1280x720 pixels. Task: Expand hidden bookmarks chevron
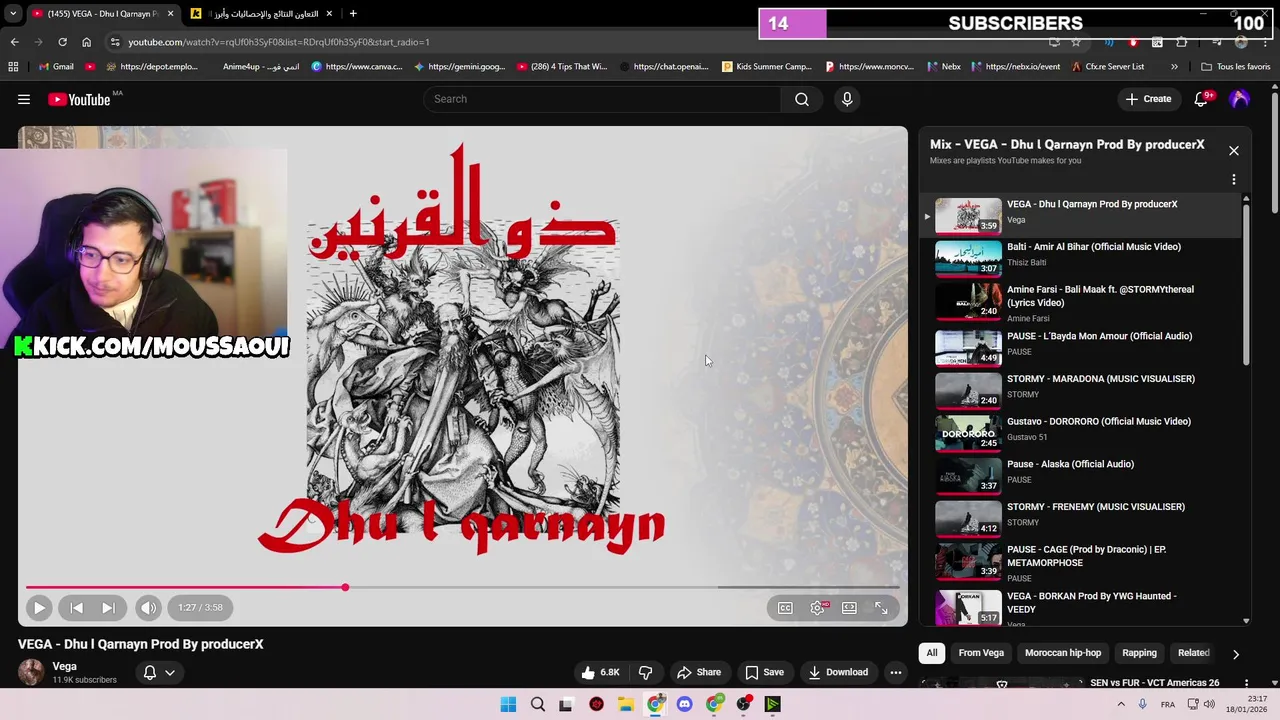click(1174, 67)
